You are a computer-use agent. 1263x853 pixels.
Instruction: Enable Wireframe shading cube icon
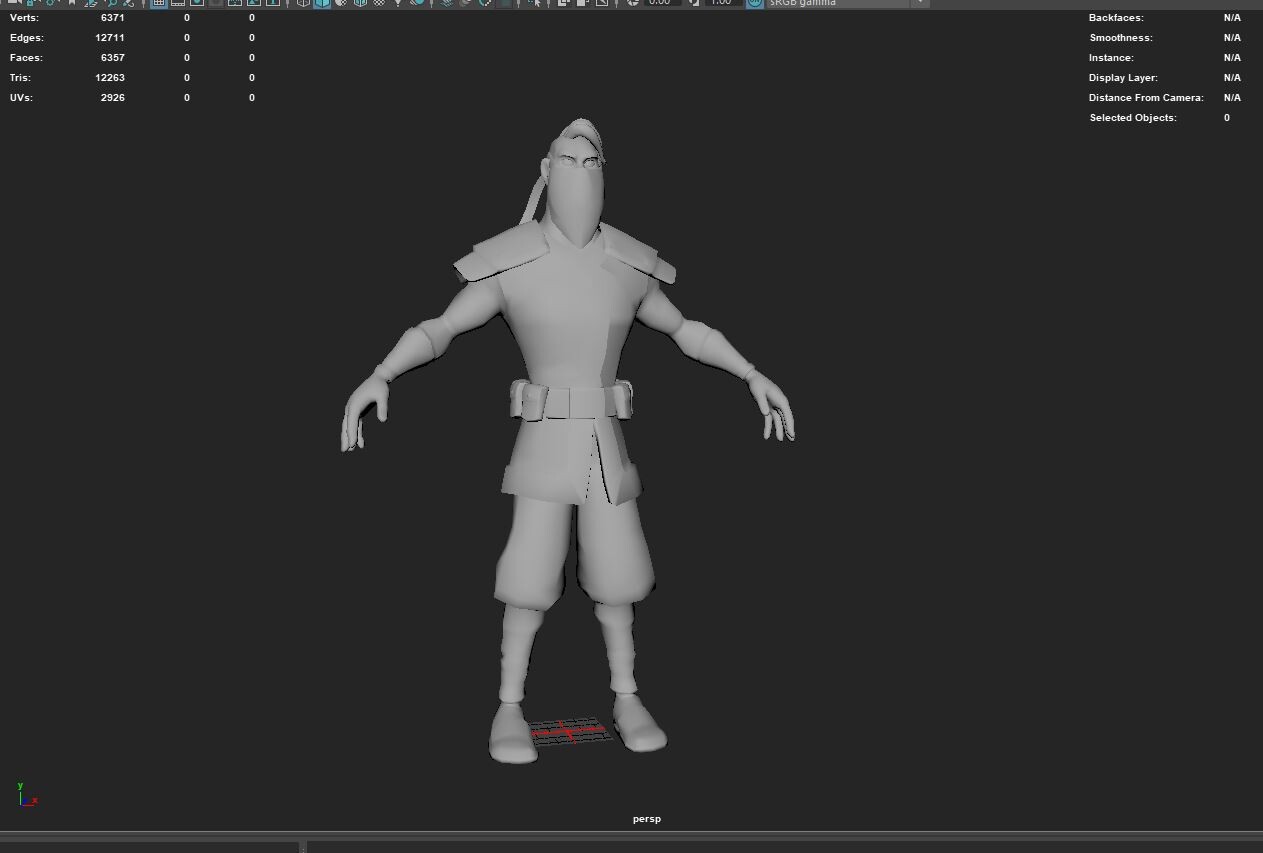click(x=303, y=3)
